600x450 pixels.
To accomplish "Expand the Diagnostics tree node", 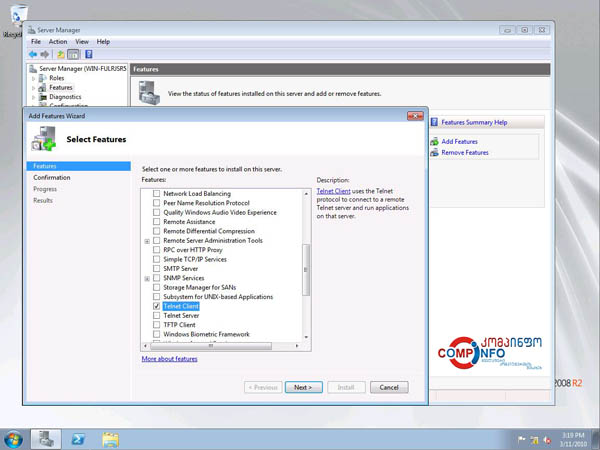I will (34, 97).
